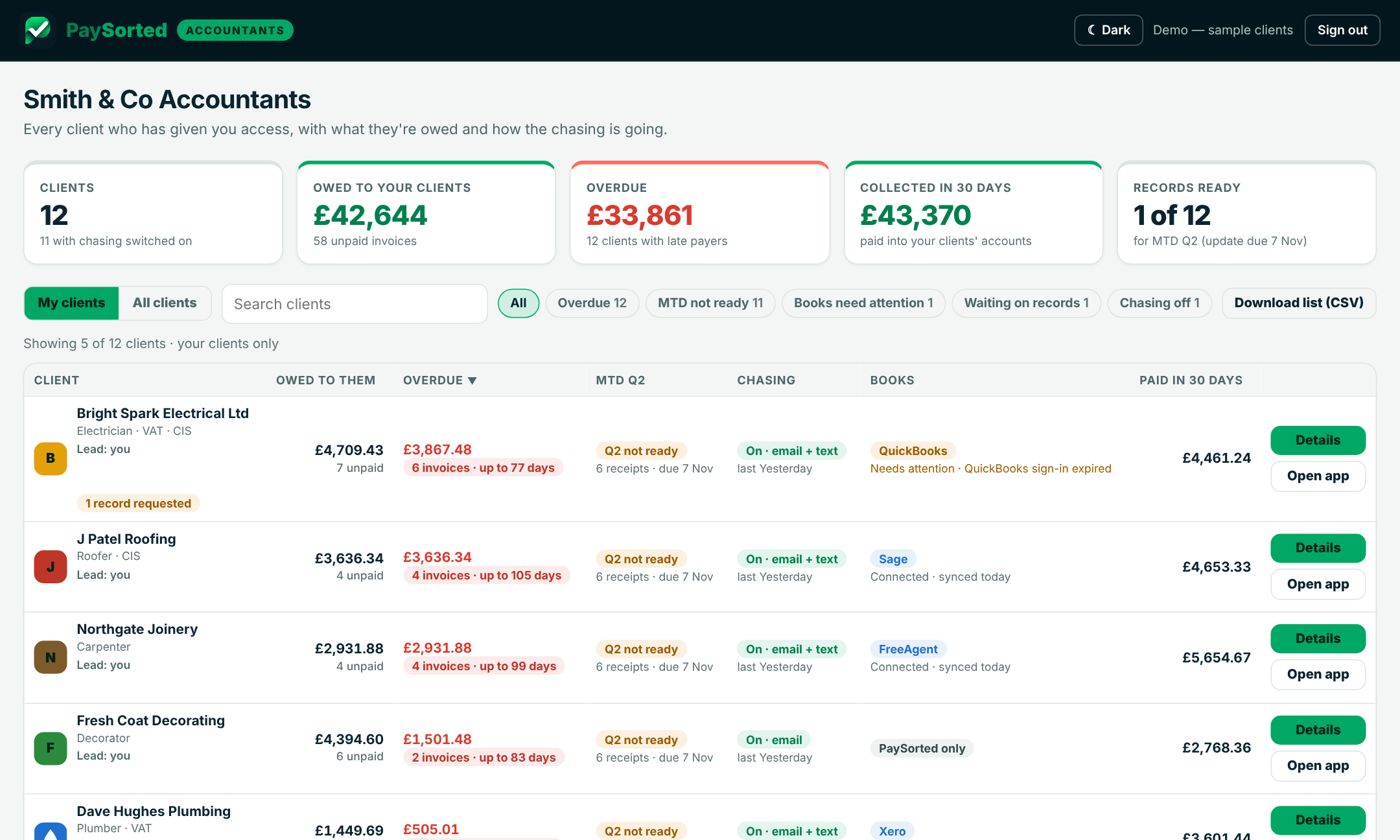Click the FreeAgent badge
Screen dimensions: 1400x840
pyautogui.click(x=908, y=649)
